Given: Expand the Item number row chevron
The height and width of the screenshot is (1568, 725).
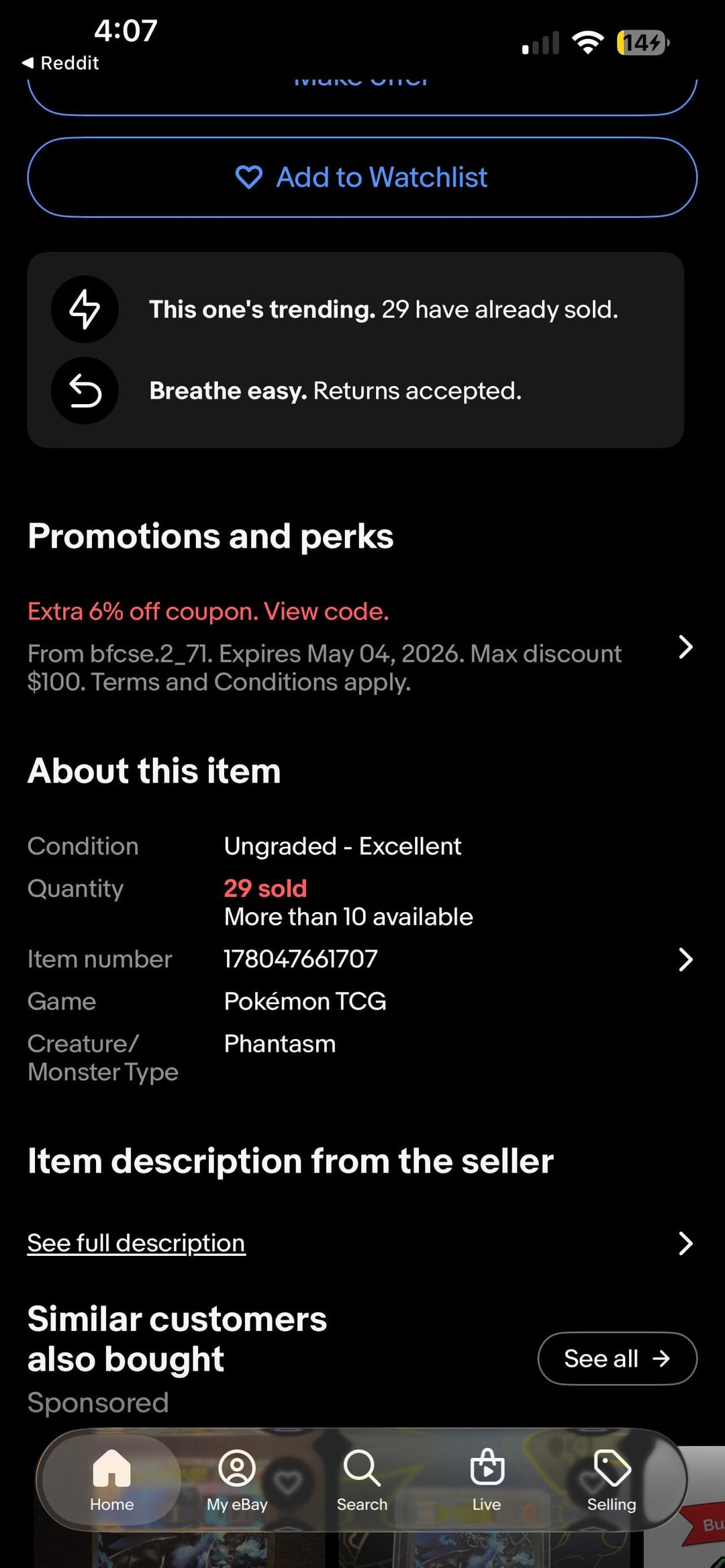Looking at the screenshot, I should (x=685, y=959).
